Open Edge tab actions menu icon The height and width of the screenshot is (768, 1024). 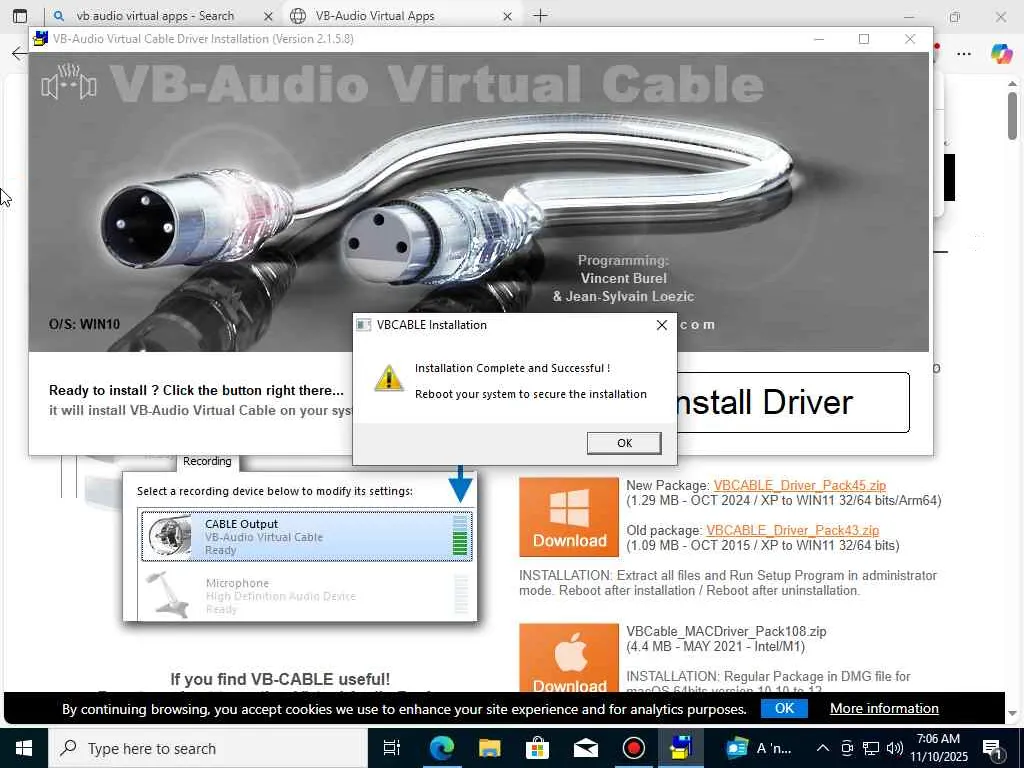click(x=20, y=16)
